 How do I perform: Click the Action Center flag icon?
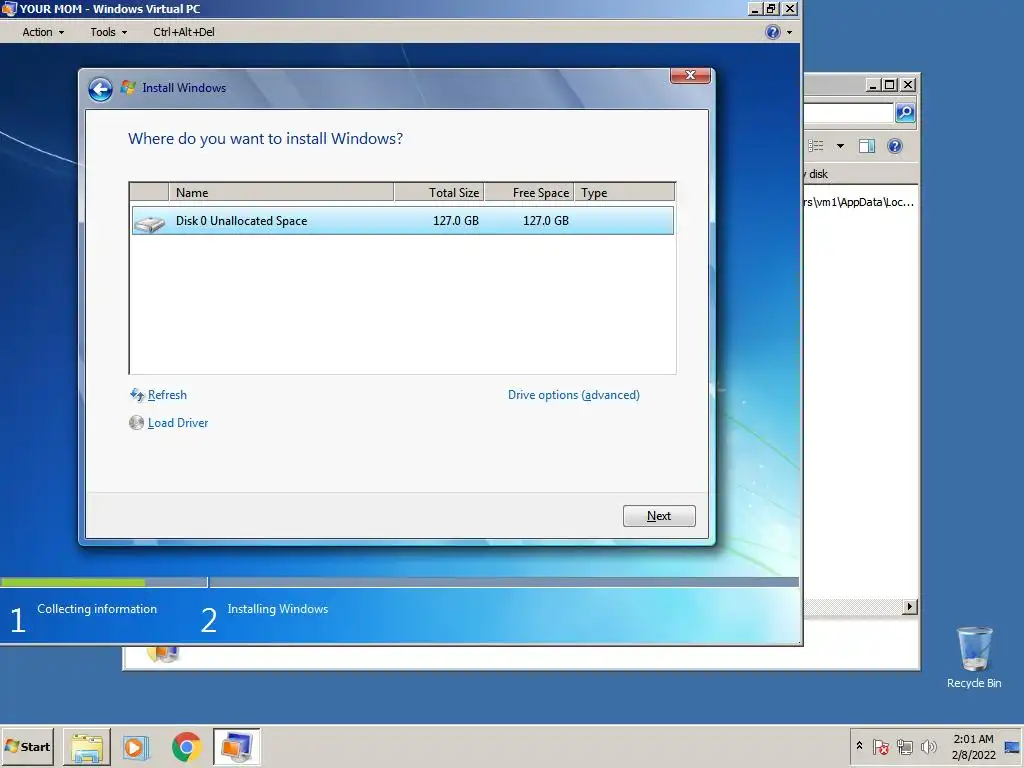click(x=880, y=746)
